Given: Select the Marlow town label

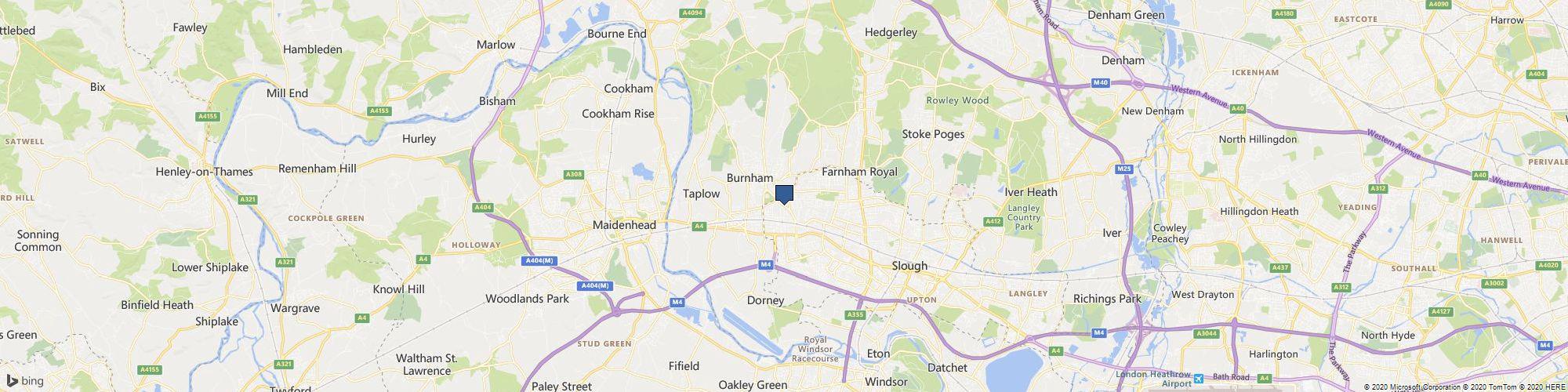Looking at the screenshot, I should coord(496,45).
